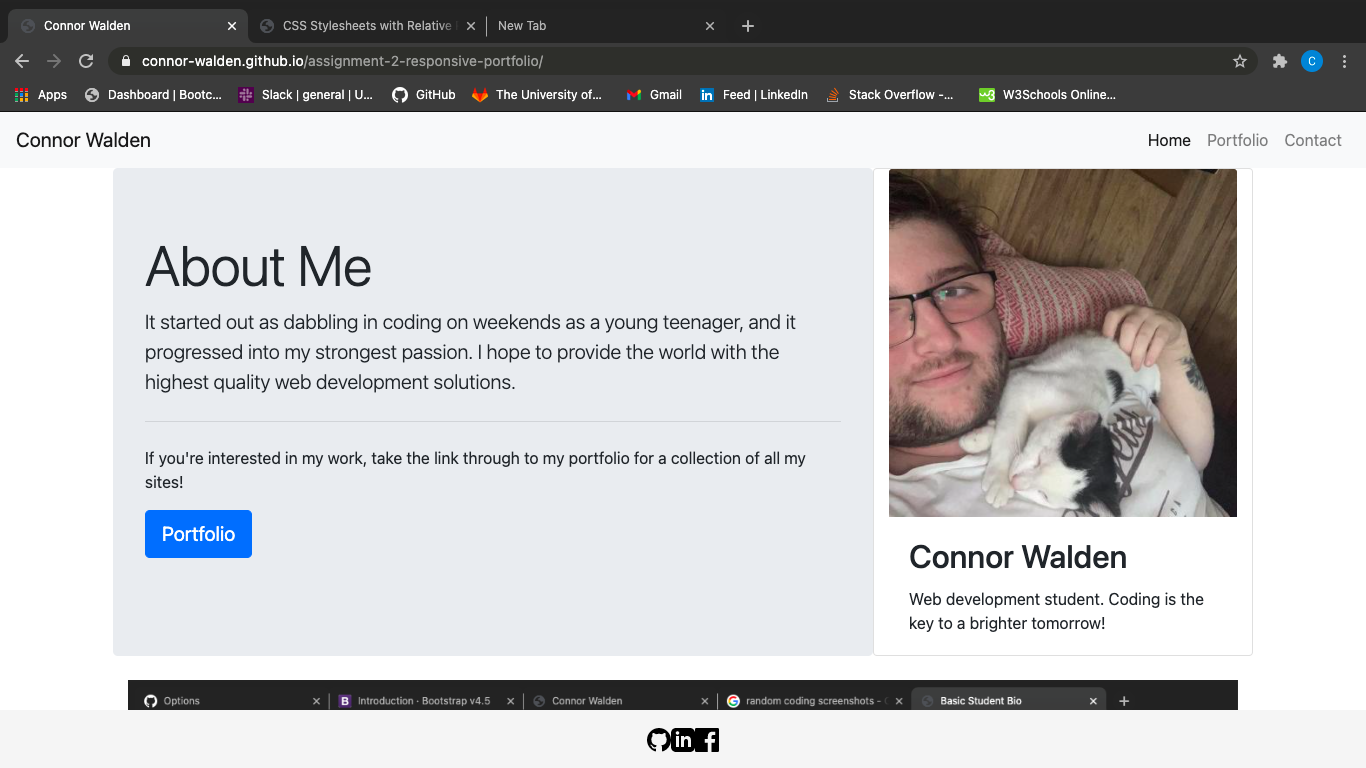Click the blue Portfolio button
The width and height of the screenshot is (1366, 768).
[198, 533]
